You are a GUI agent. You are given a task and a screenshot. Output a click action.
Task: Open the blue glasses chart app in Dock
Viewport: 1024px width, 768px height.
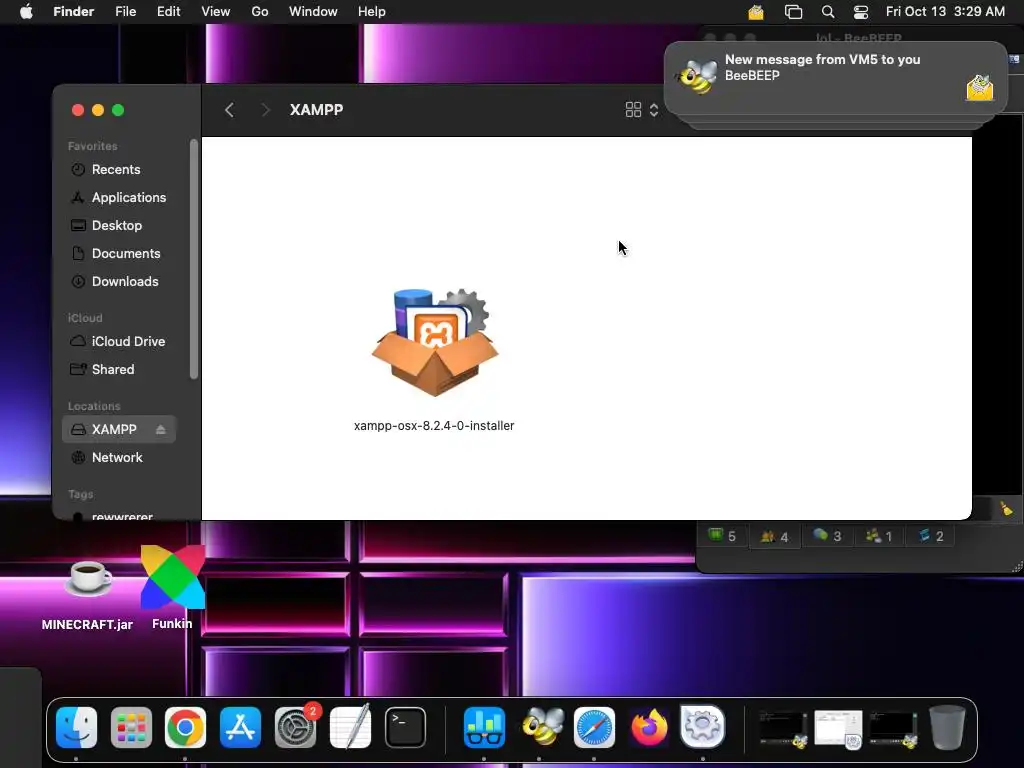coord(485,728)
